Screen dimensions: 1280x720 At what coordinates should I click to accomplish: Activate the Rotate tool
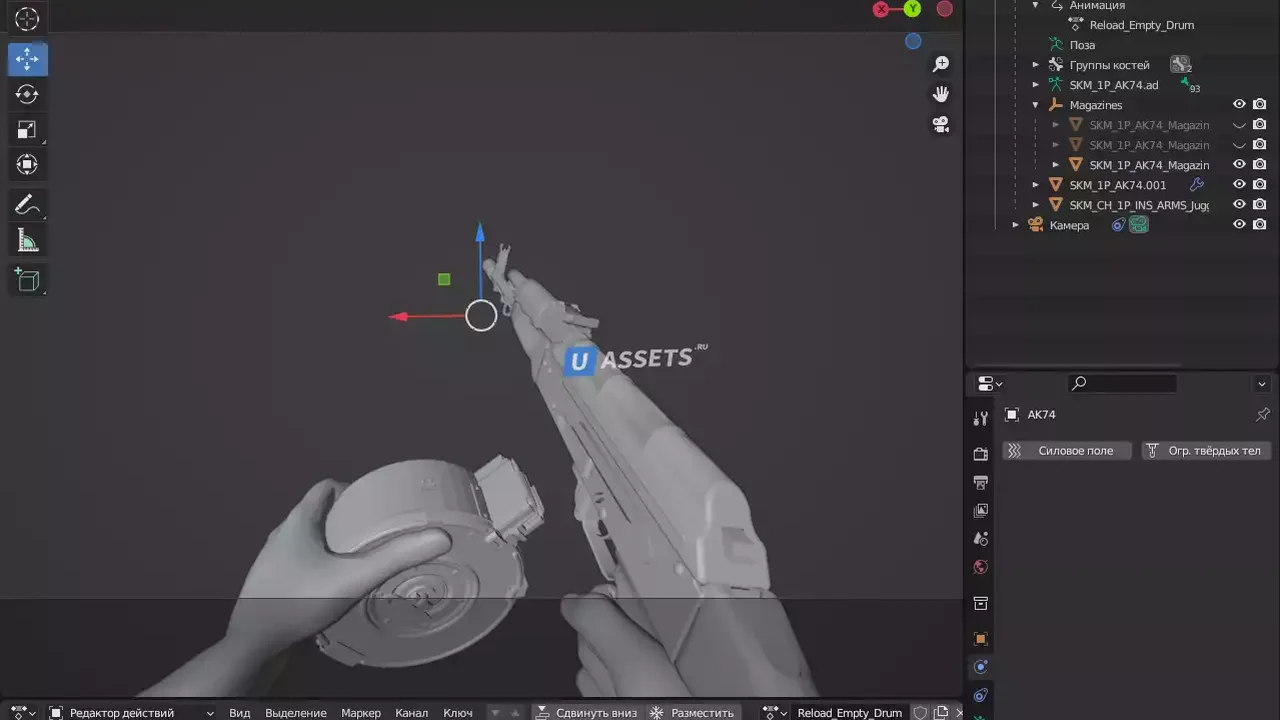coord(27,95)
